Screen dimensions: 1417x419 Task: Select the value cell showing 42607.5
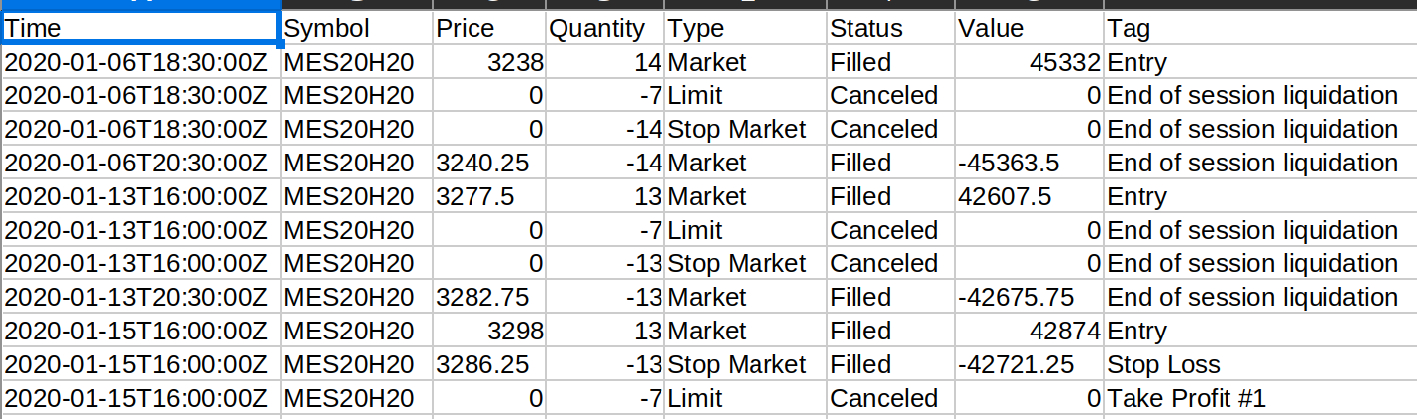1029,197
